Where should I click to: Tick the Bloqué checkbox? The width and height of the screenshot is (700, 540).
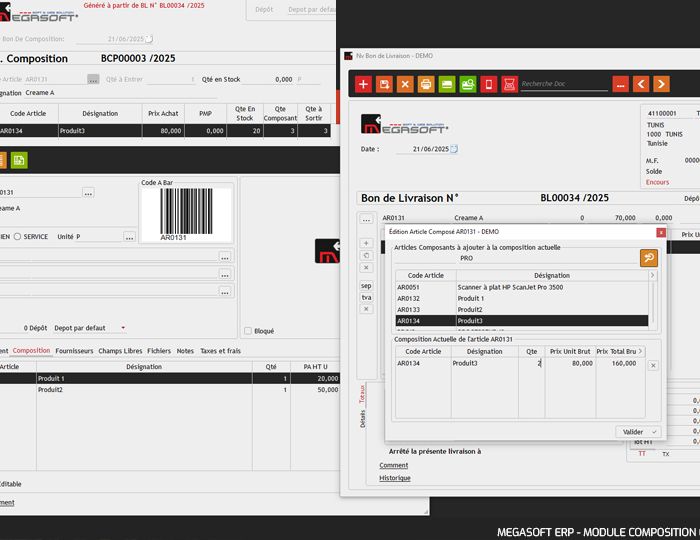248,331
